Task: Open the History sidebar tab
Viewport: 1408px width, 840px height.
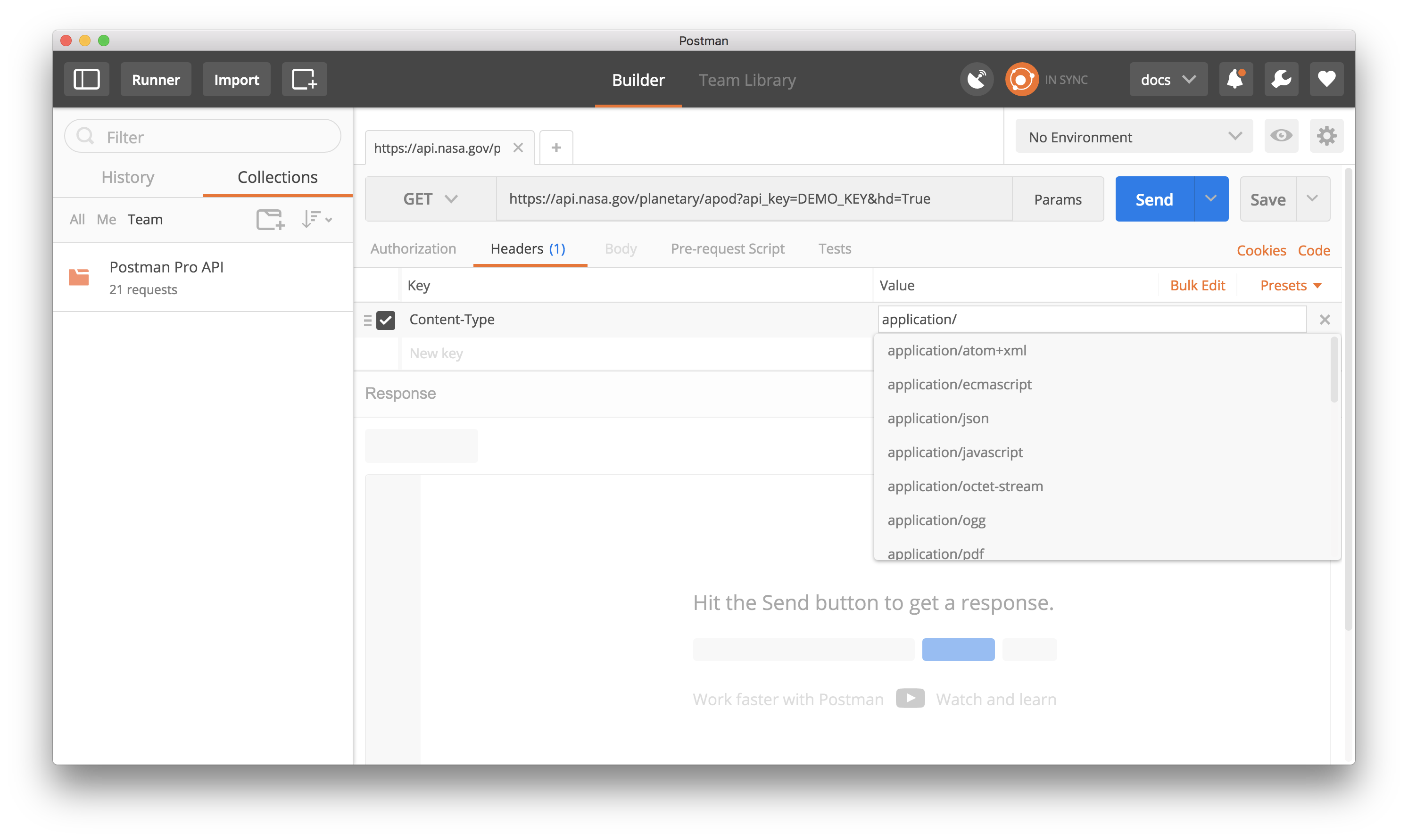Action: 128,177
